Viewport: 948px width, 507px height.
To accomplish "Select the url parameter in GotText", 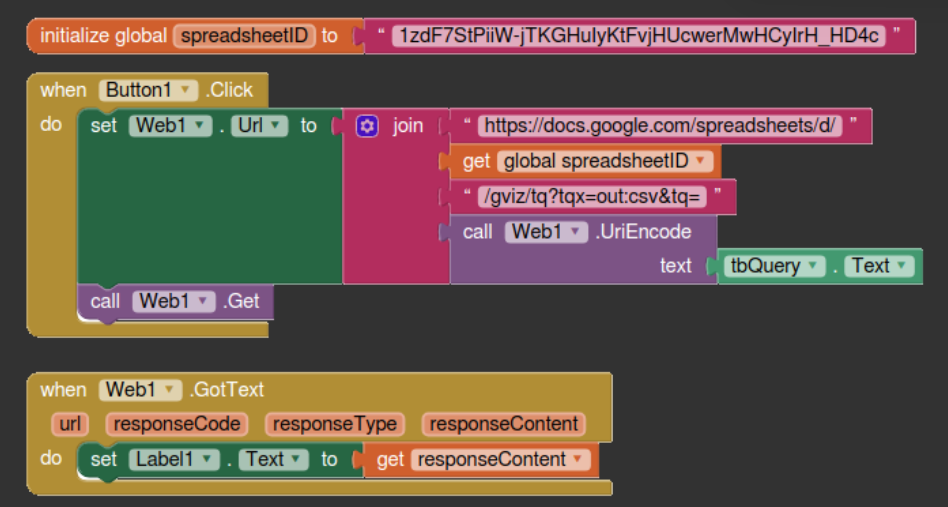I will (70, 424).
